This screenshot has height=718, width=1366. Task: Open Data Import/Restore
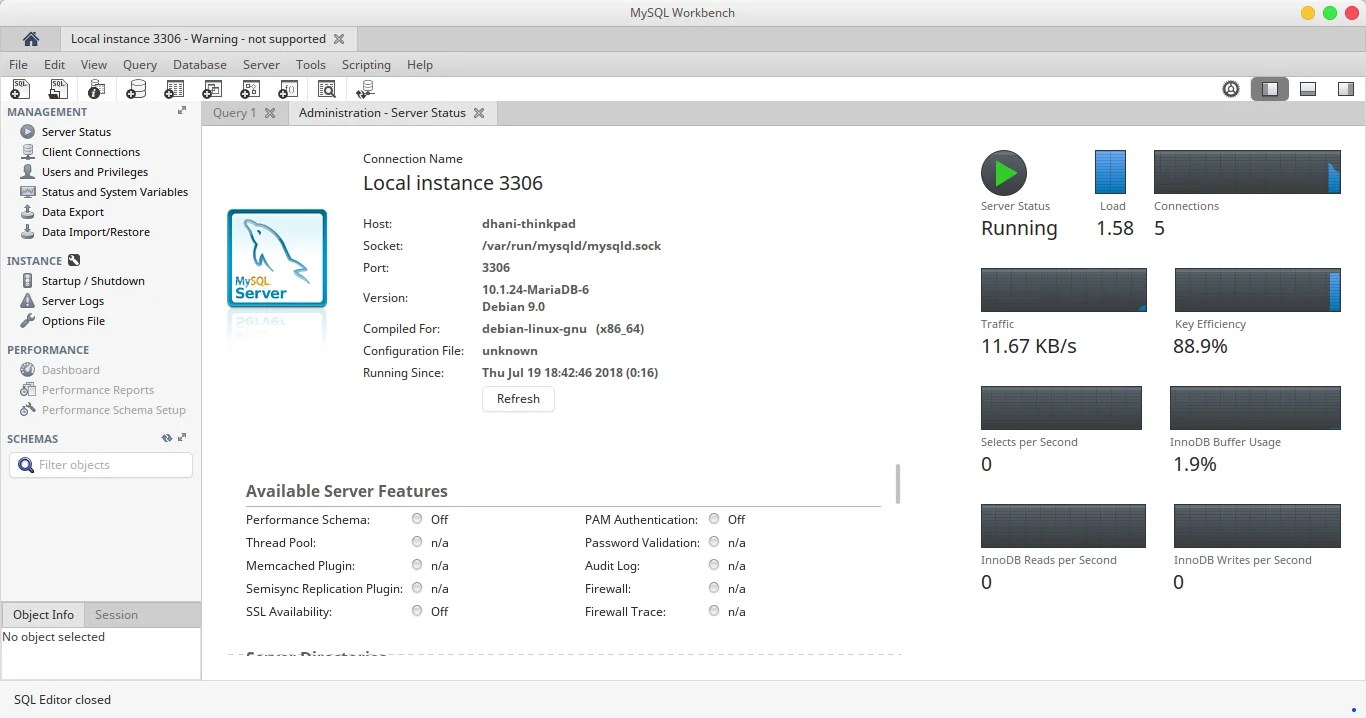point(96,232)
